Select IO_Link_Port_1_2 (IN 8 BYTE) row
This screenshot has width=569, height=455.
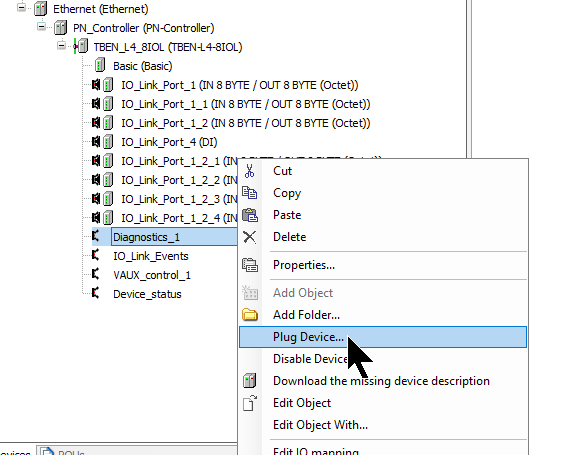(246, 123)
